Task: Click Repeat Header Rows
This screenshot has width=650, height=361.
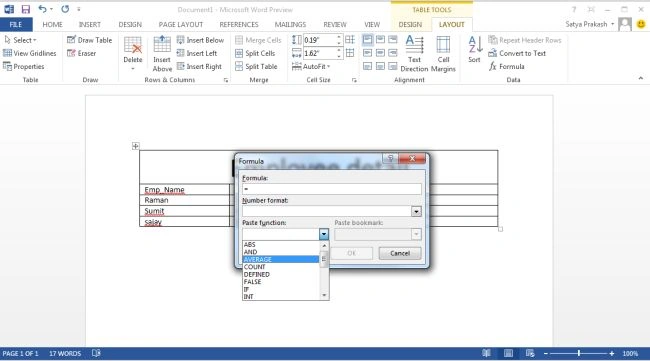Action: click(x=525, y=40)
